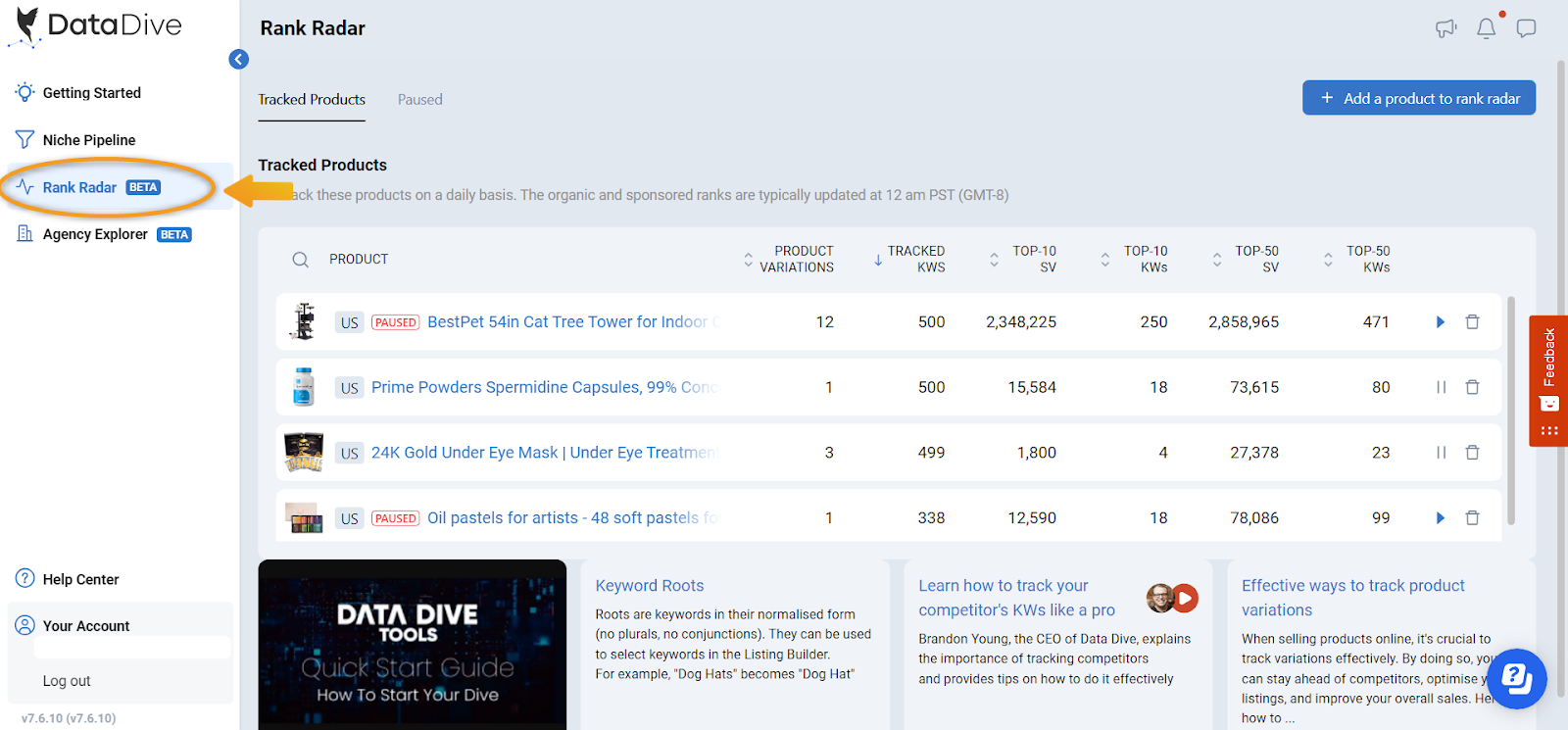
Task: Click version label v7.6.10
Action: pyautogui.click(x=69, y=718)
